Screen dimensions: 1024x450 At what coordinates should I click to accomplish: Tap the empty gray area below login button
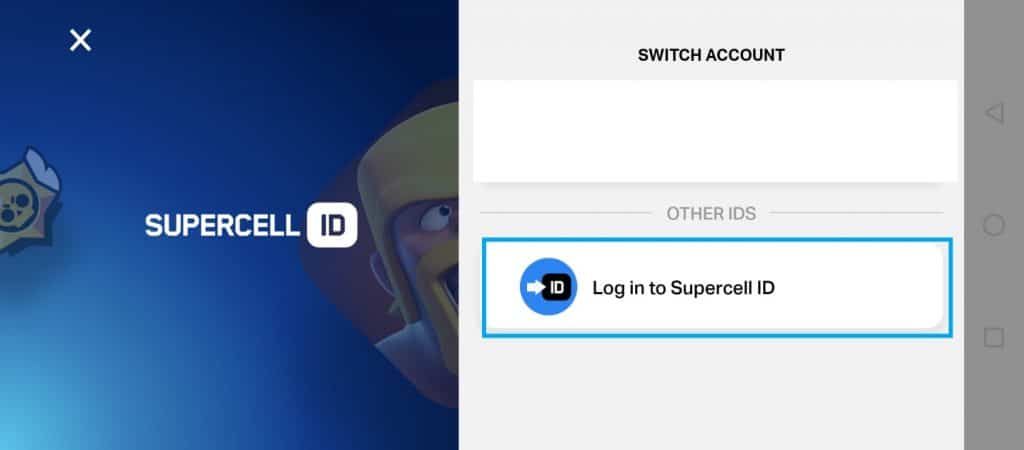(x=711, y=392)
